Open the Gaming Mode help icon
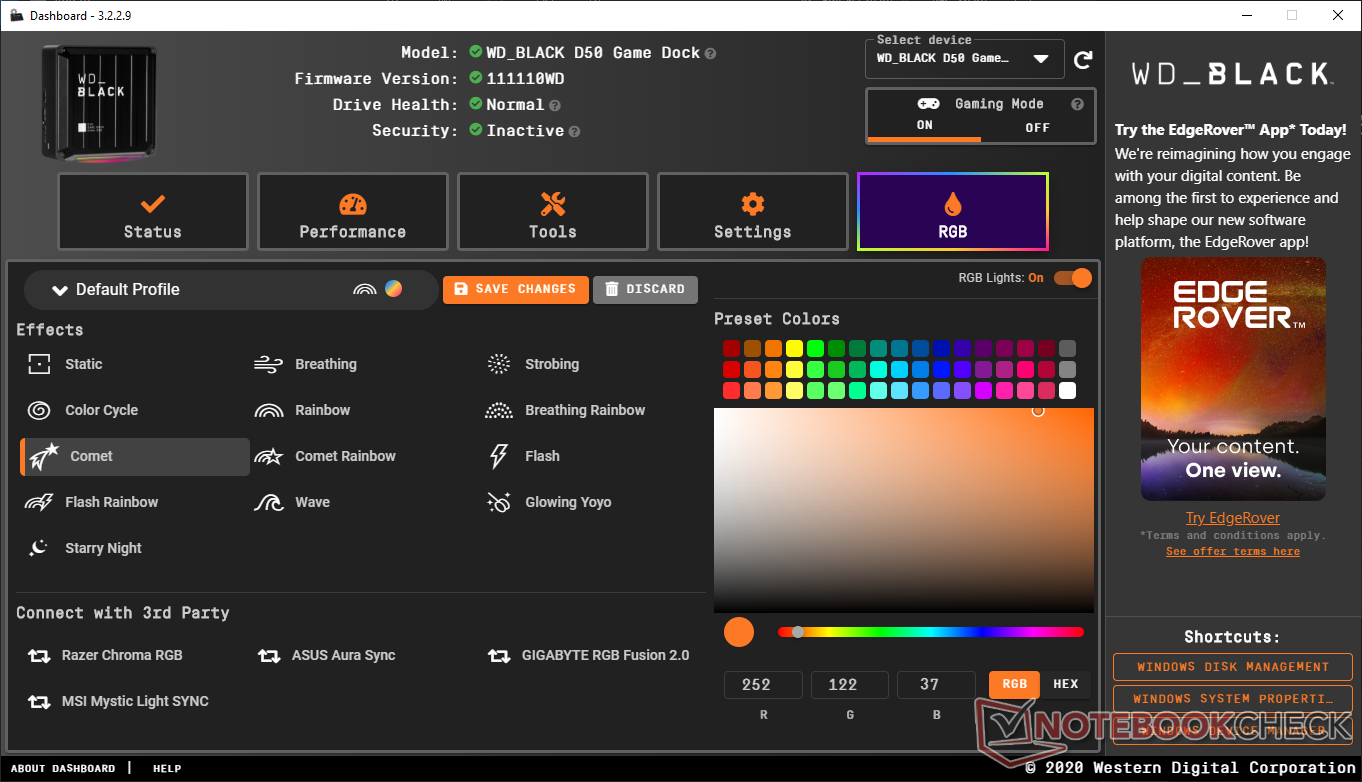The width and height of the screenshot is (1362, 782). 1077,104
